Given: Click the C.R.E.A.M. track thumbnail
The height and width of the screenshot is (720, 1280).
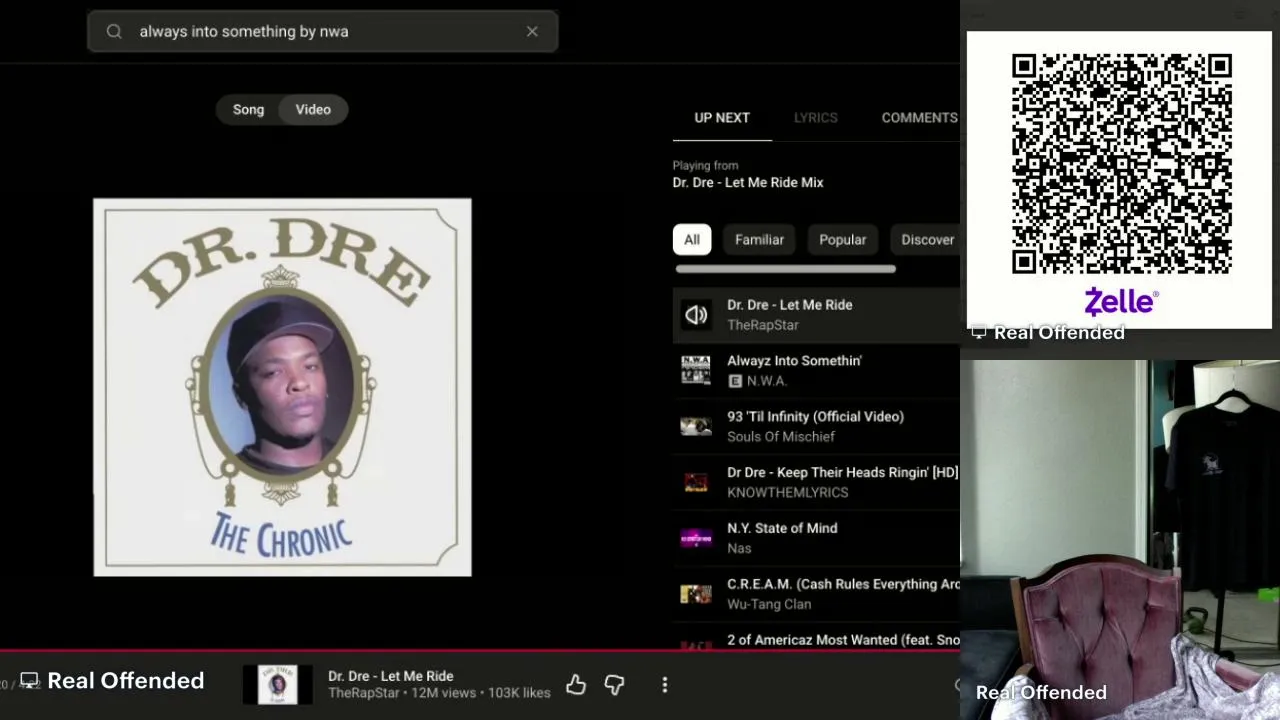Looking at the screenshot, I should pyautogui.click(x=696, y=595).
